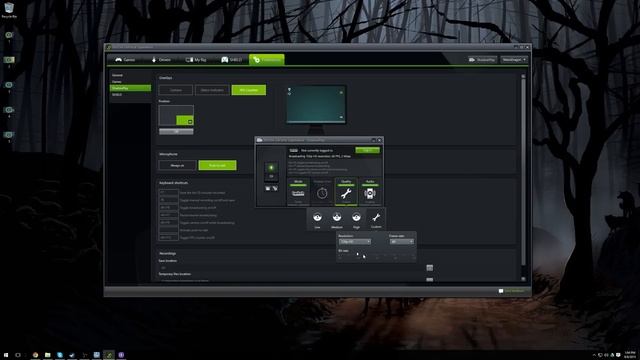Click the Log in button in ShadowPlay popup

[367, 150]
